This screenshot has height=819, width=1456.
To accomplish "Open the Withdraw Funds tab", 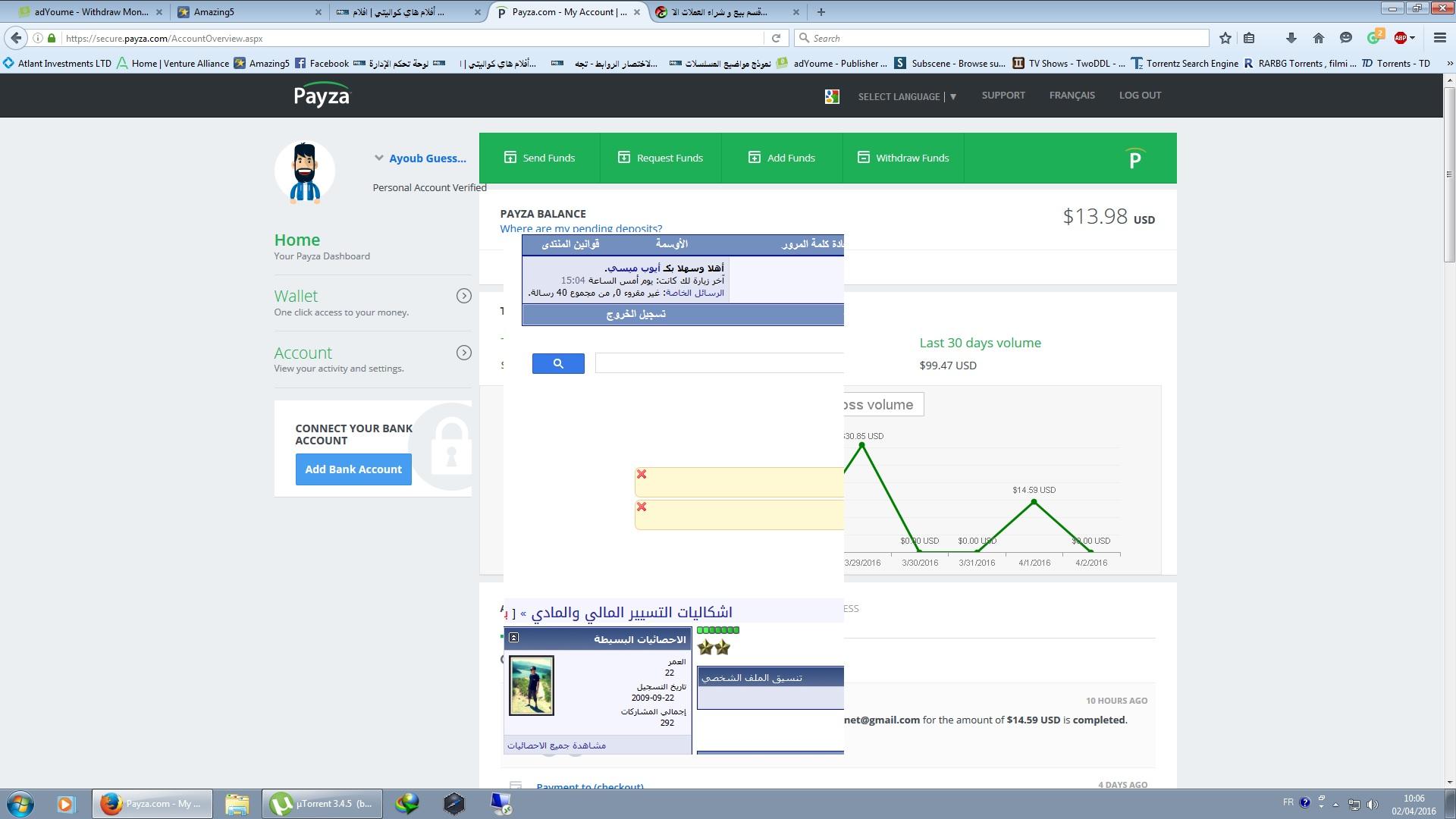I will pyautogui.click(x=903, y=158).
